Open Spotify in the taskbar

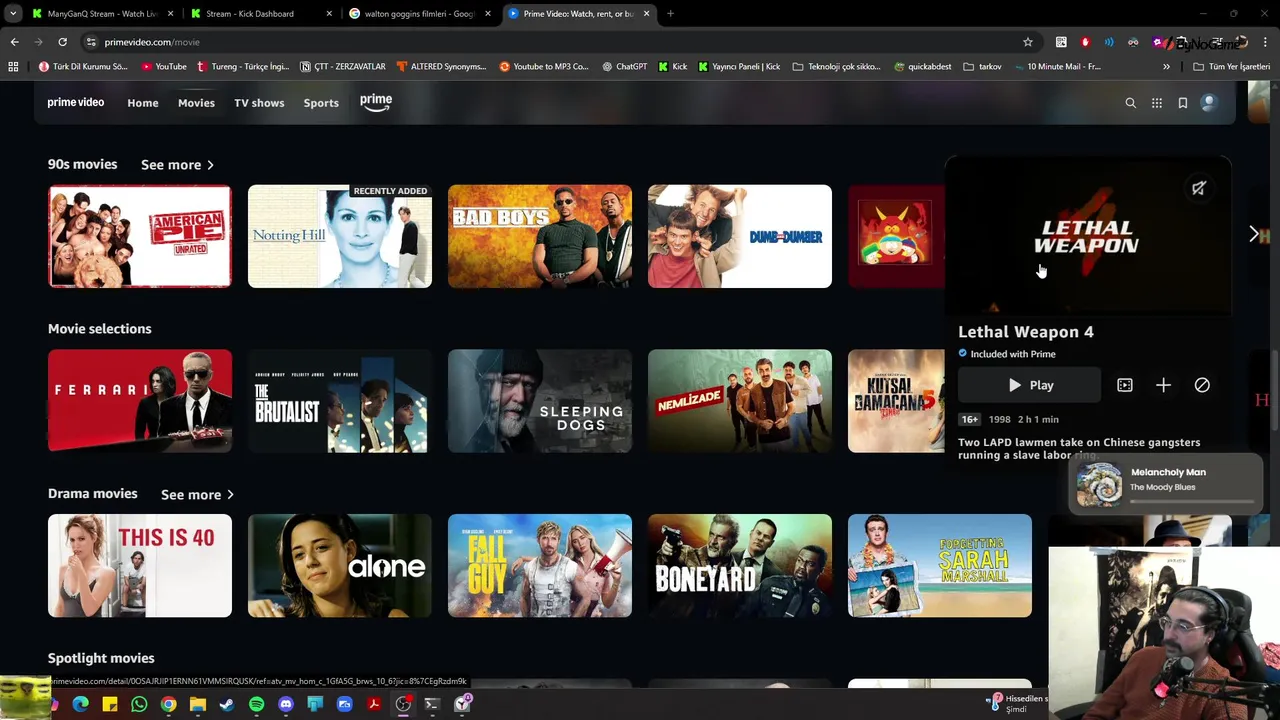coord(256,704)
